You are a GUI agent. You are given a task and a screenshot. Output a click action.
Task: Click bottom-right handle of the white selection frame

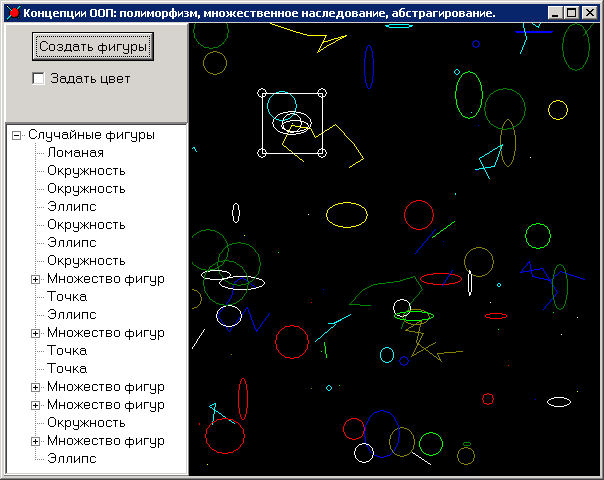322,153
